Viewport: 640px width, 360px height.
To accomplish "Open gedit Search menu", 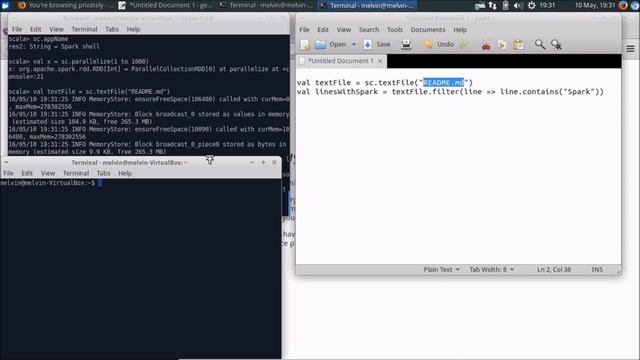I will click(369, 30).
